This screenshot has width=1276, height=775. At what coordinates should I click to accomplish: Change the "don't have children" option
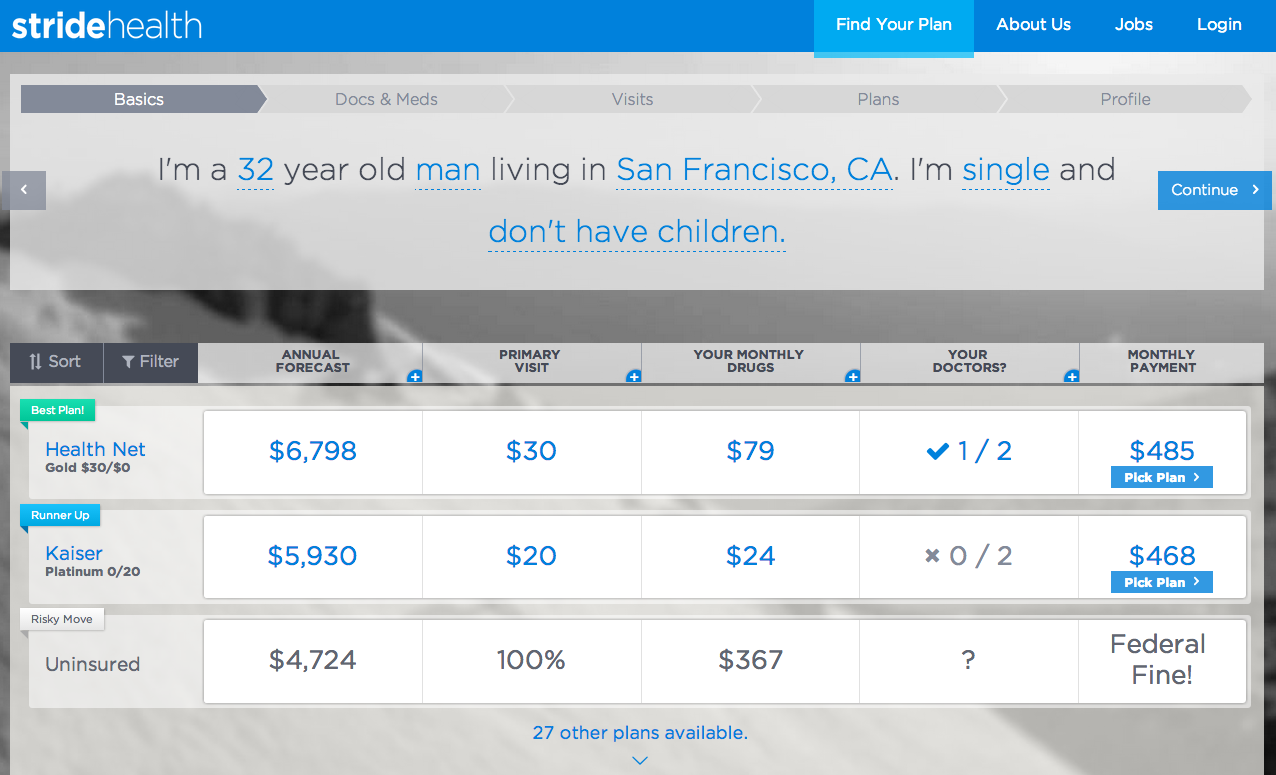pos(637,232)
